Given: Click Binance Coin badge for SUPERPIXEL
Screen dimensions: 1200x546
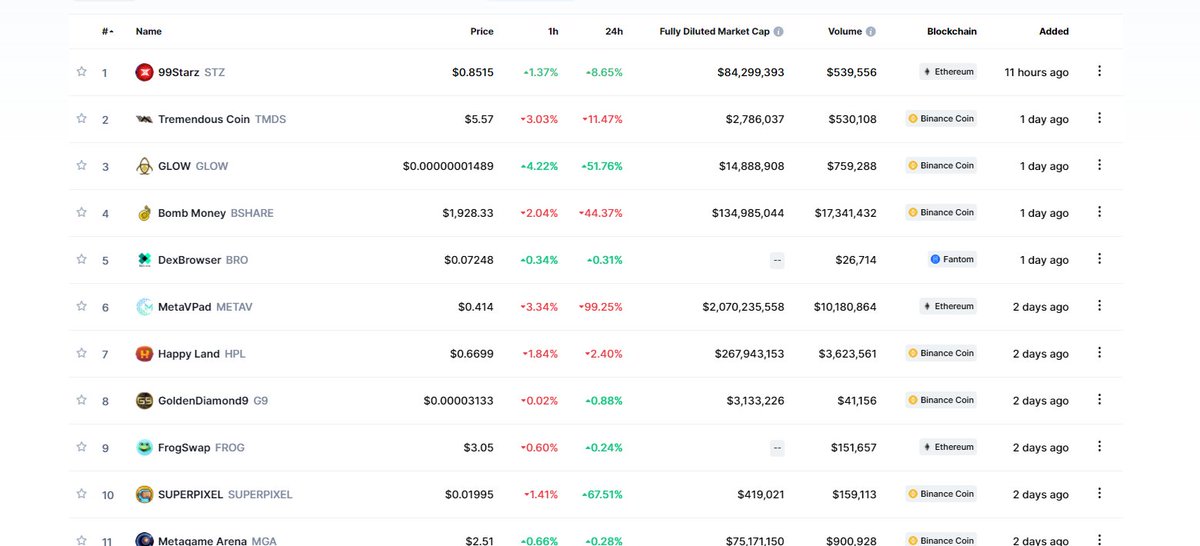Looking at the screenshot, I should 941,494.
